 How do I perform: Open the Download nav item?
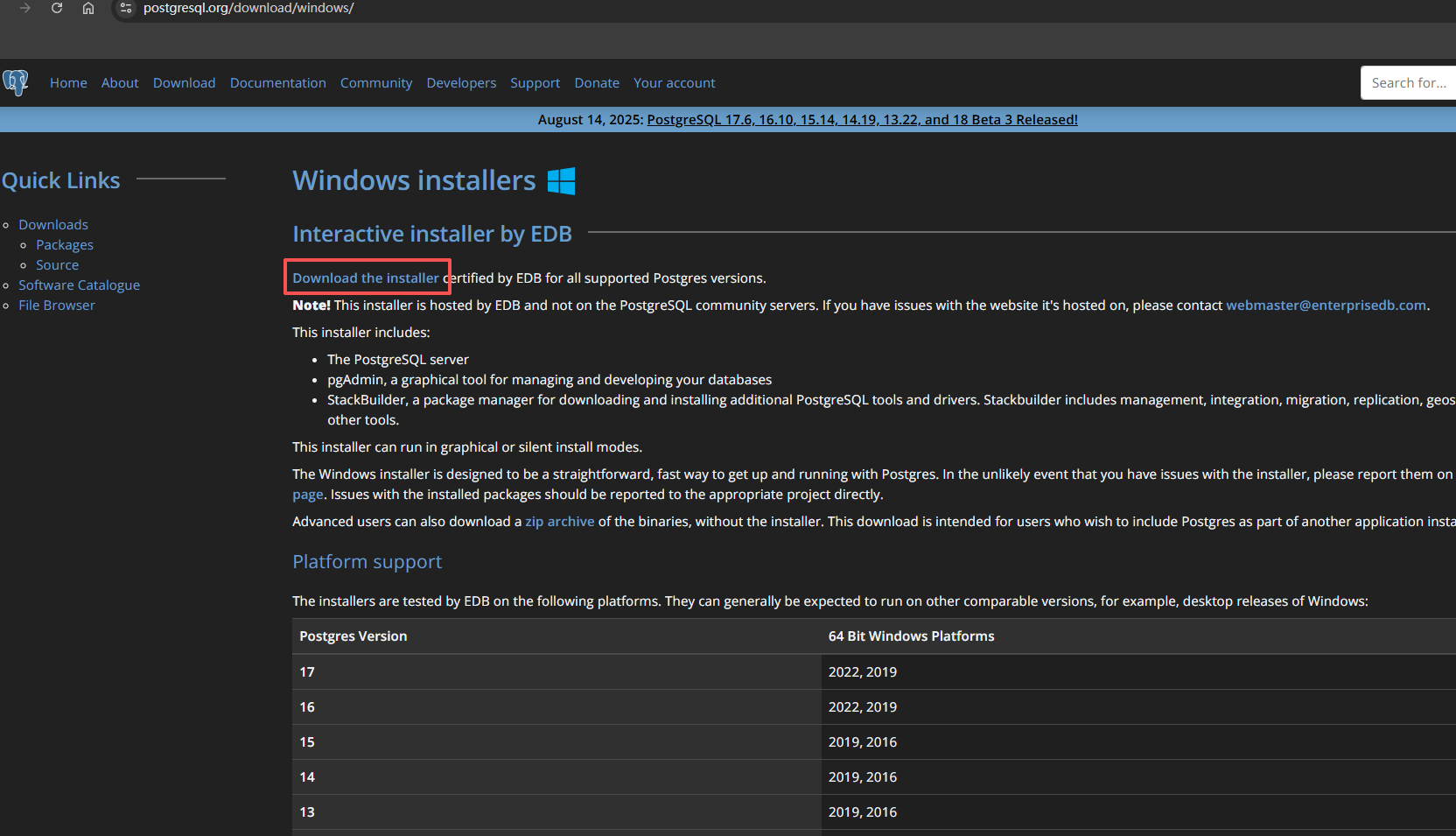click(x=184, y=83)
